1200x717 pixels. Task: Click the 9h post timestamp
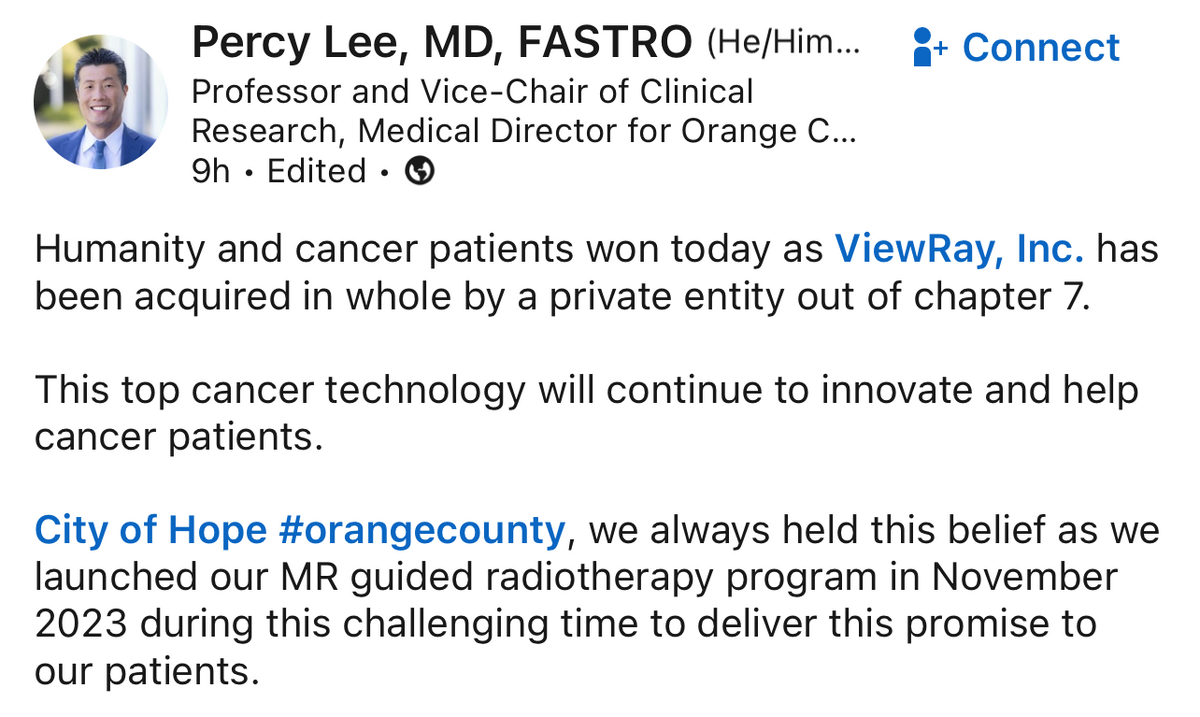click(x=210, y=172)
